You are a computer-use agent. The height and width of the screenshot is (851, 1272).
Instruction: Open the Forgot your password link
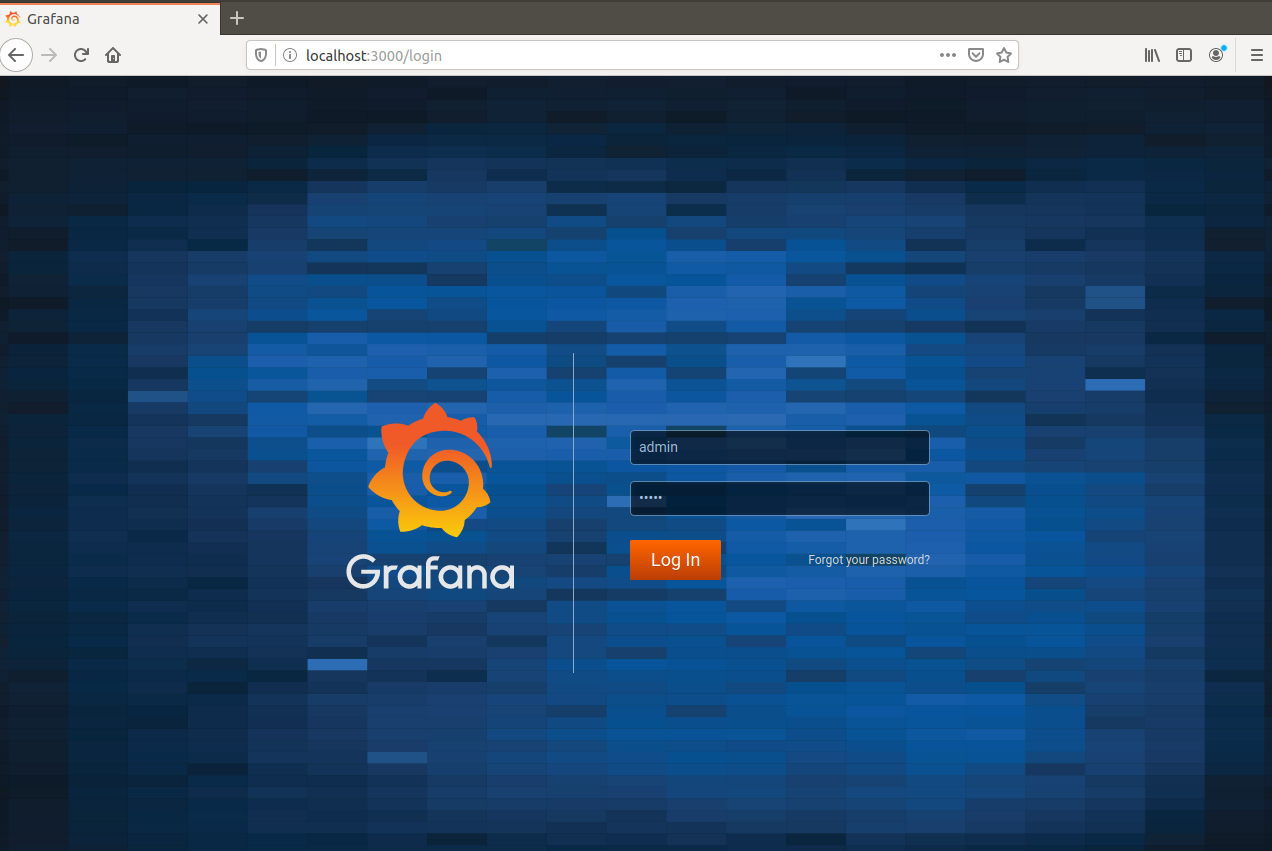pos(869,560)
